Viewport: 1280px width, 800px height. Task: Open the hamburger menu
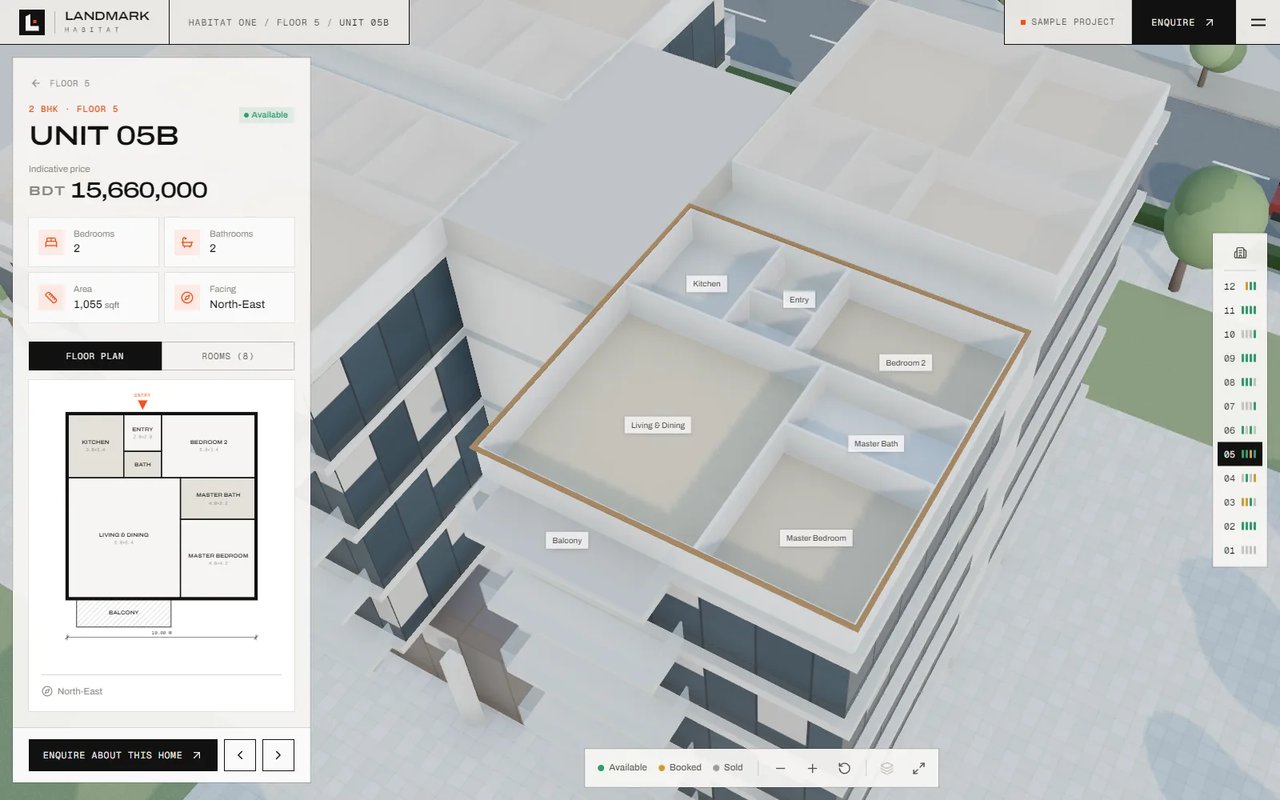click(x=1258, y=22)
